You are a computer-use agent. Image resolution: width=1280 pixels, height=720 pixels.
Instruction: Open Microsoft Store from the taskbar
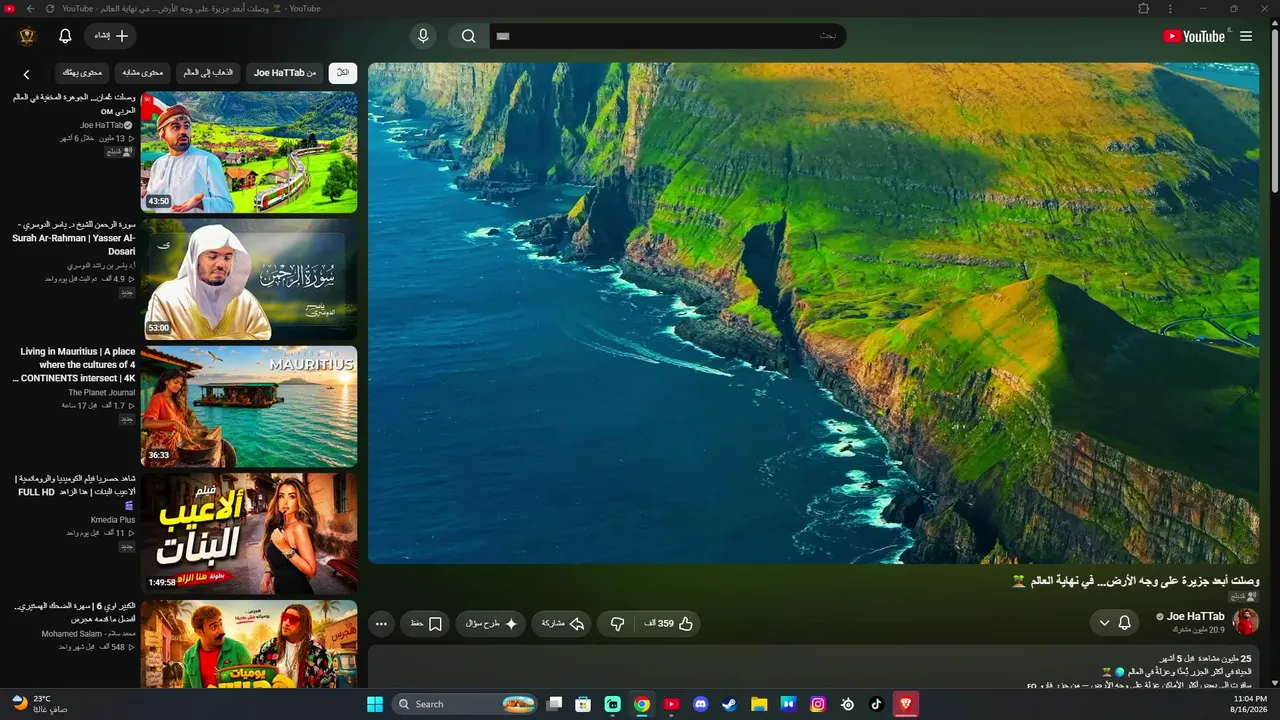pyautogui.click(x=583, y=704)
